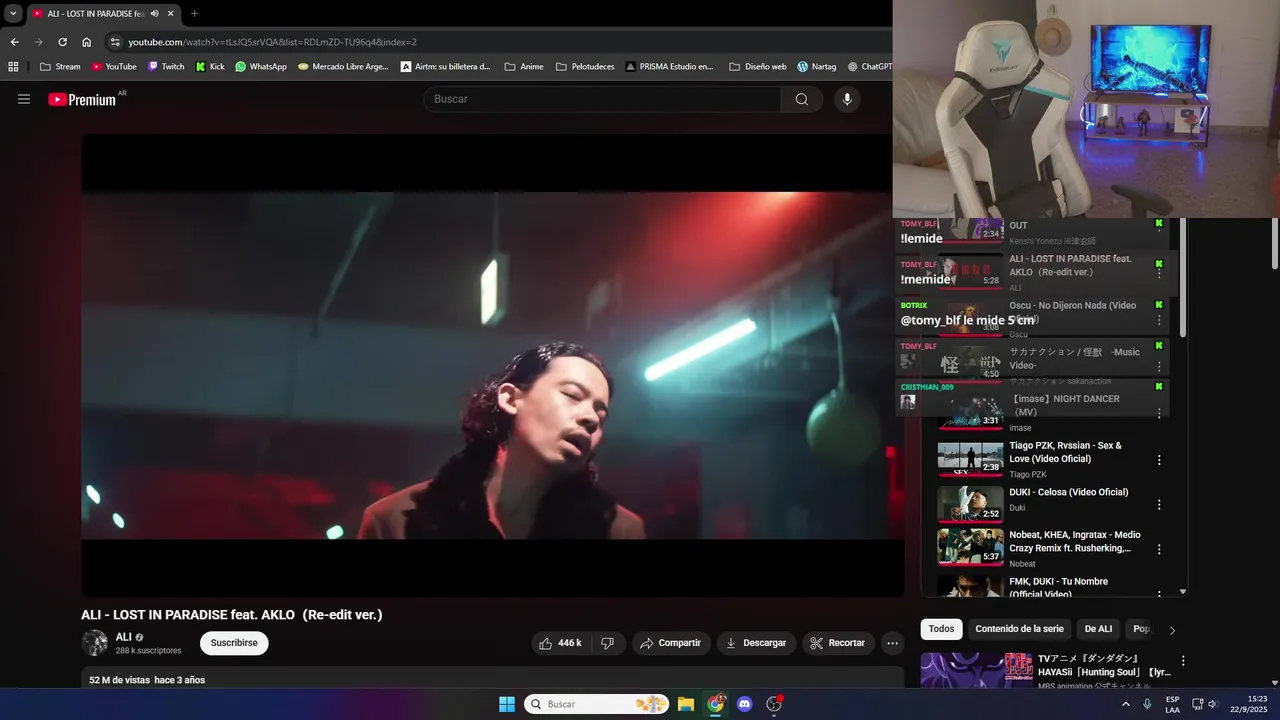View site information icon in address bar
The height and width of the screenshot is (720, 1280).
[115, 42]
